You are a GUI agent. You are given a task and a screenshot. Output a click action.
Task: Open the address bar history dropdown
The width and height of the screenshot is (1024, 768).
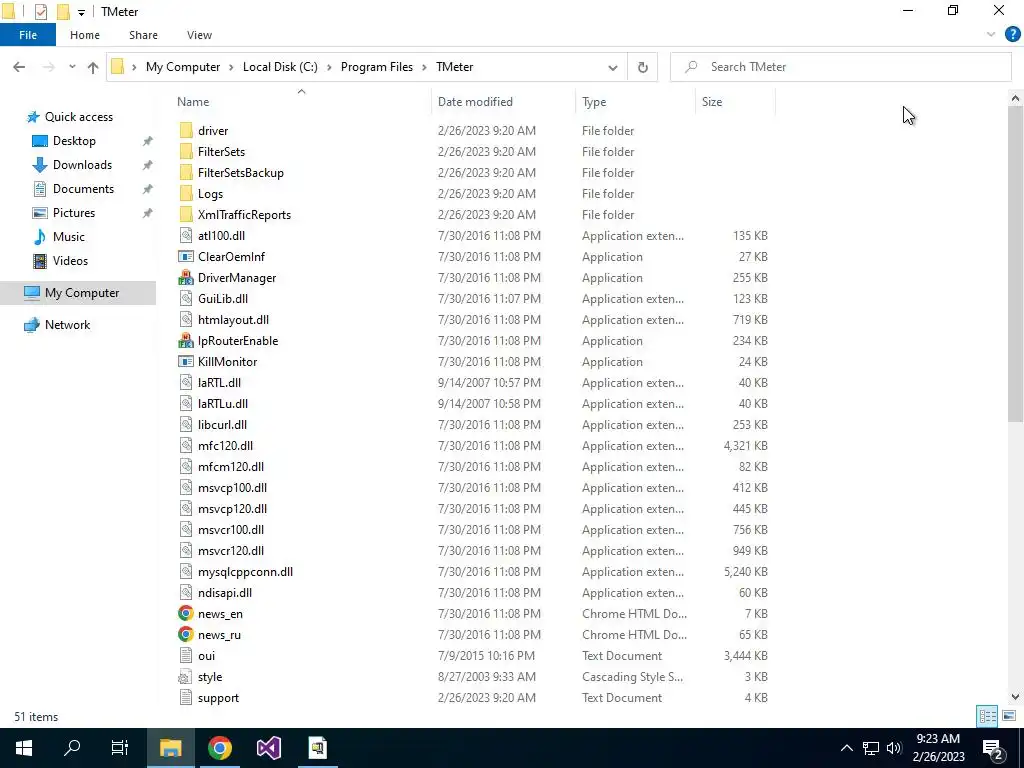coord(613,67)
